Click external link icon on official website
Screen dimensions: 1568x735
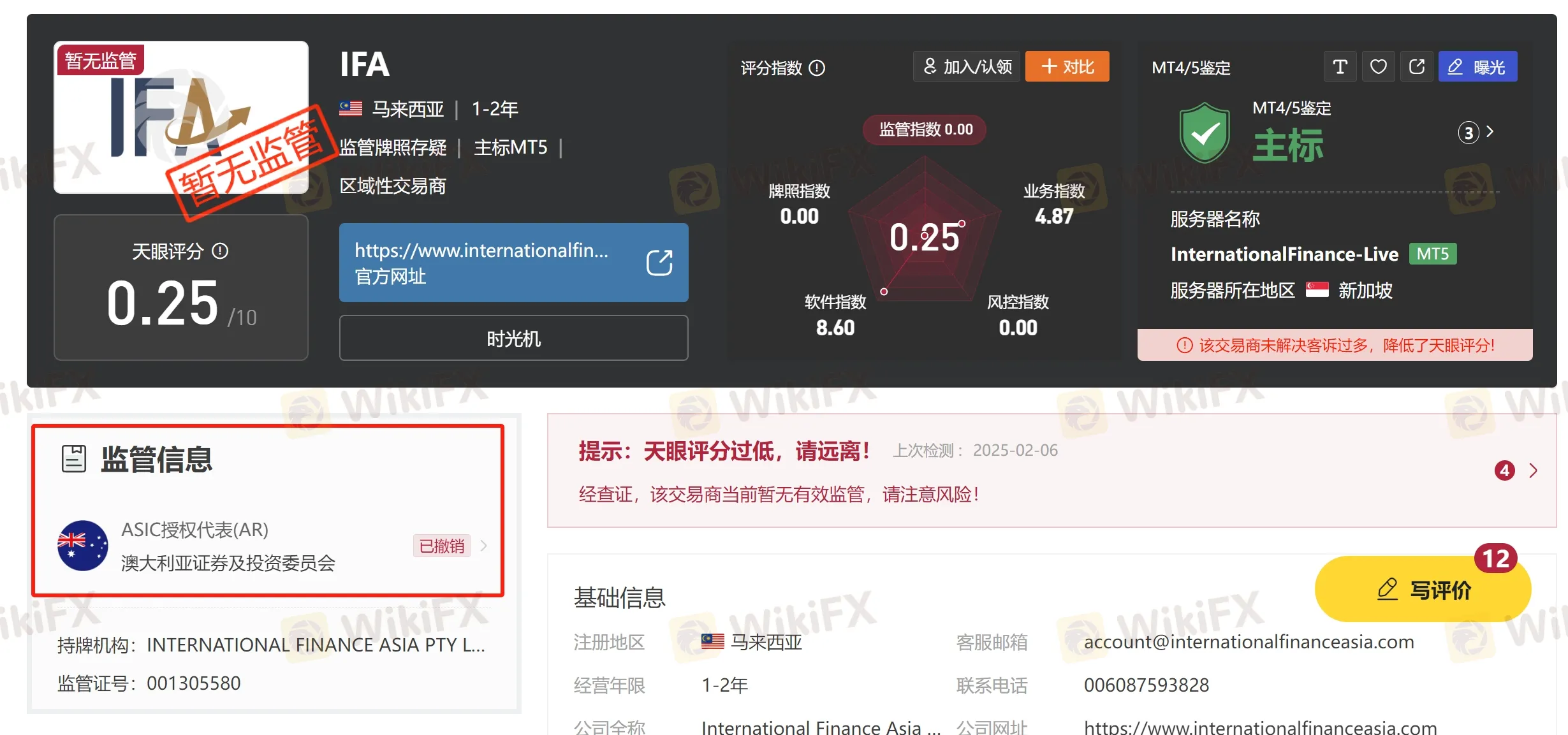click(659, 263)
